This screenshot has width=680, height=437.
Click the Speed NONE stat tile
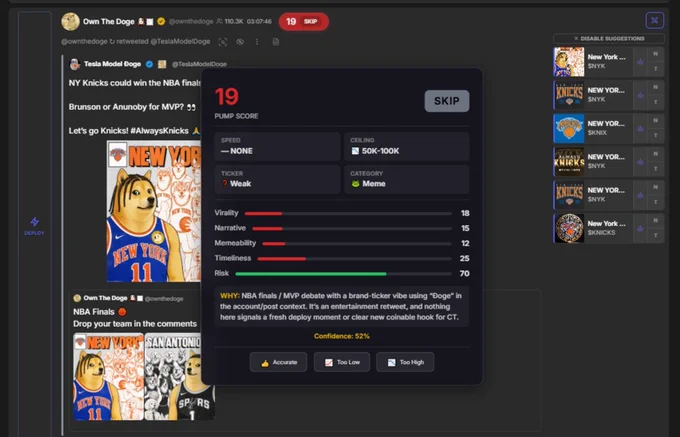tap(277, 146)
